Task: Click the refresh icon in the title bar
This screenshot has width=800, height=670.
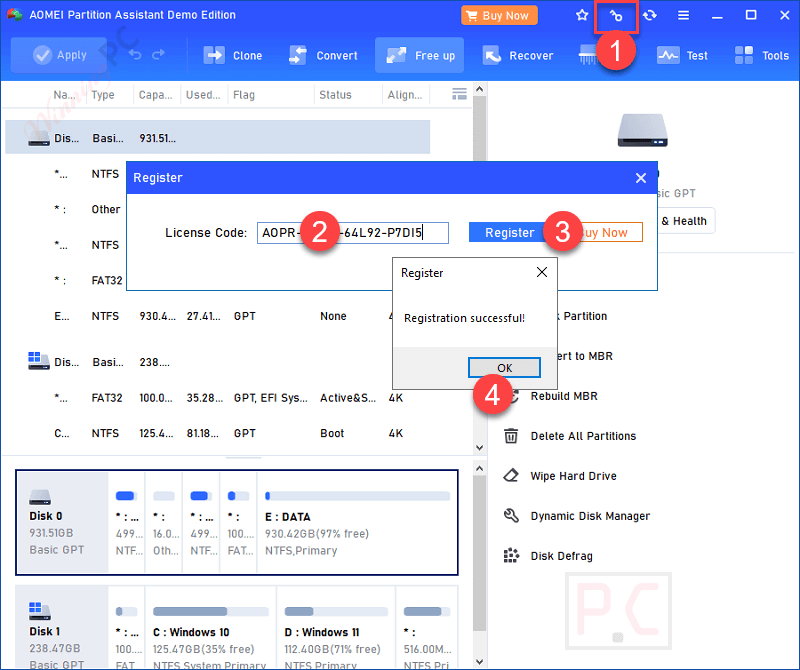Action: point(648,15)
